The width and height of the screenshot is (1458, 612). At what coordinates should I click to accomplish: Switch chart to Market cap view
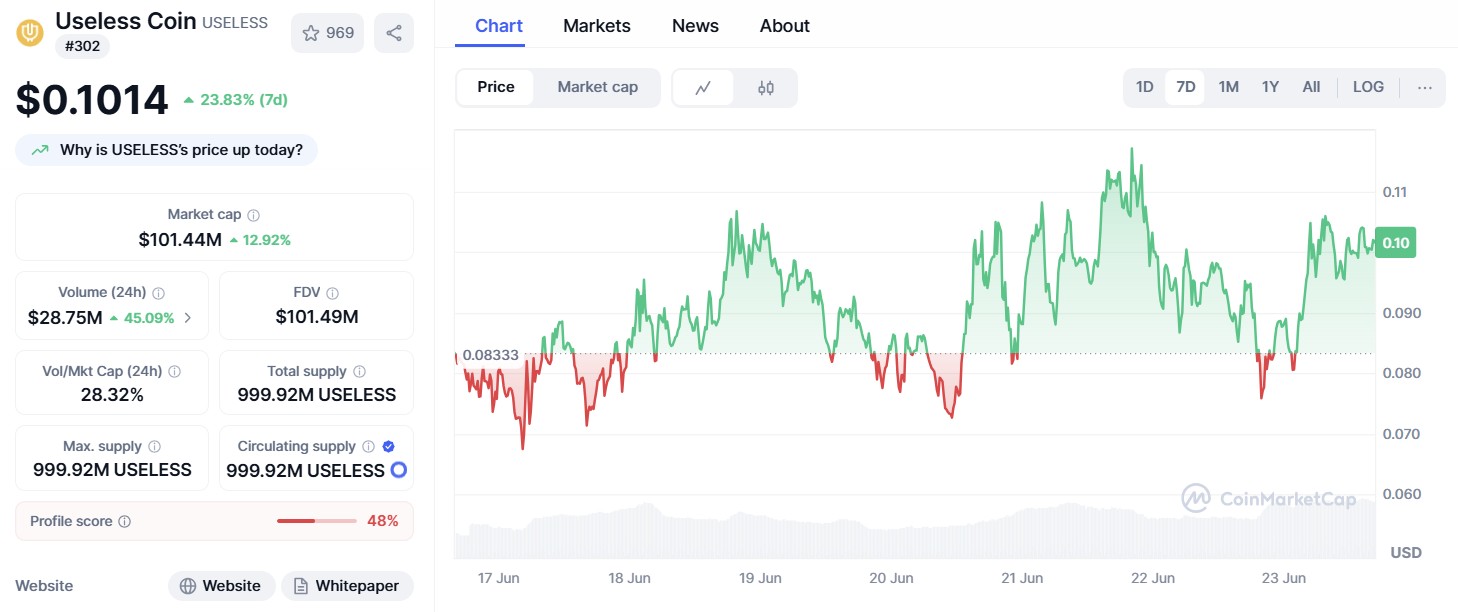[597, 87]
